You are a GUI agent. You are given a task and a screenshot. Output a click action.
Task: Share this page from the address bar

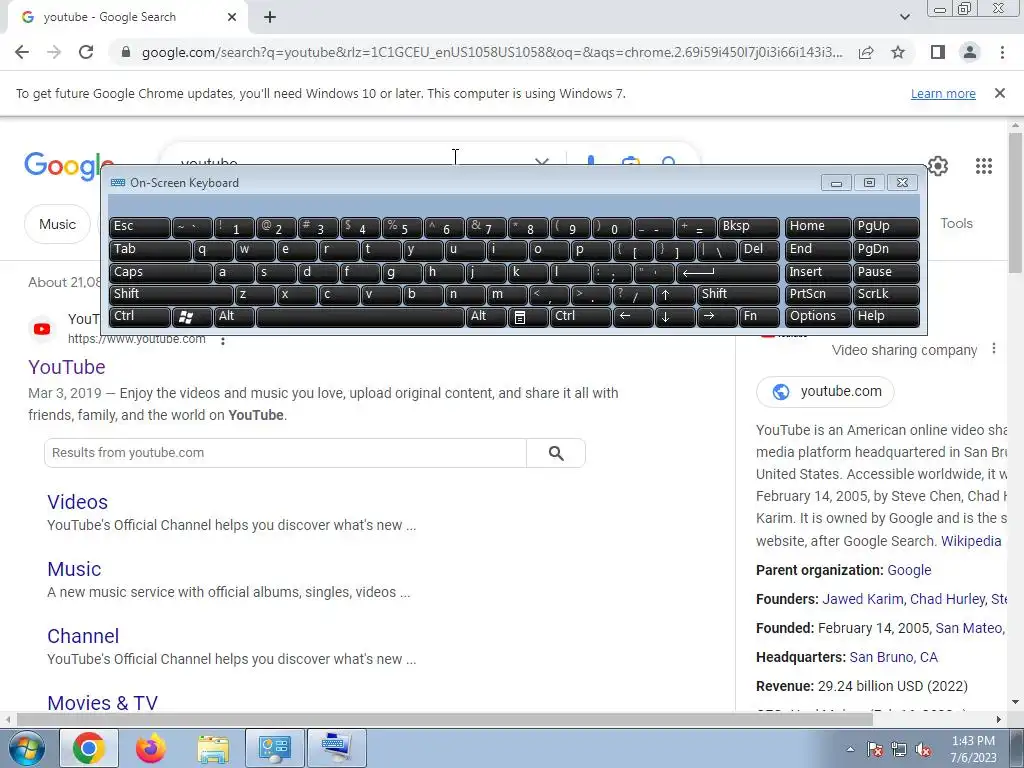[866, 52]
